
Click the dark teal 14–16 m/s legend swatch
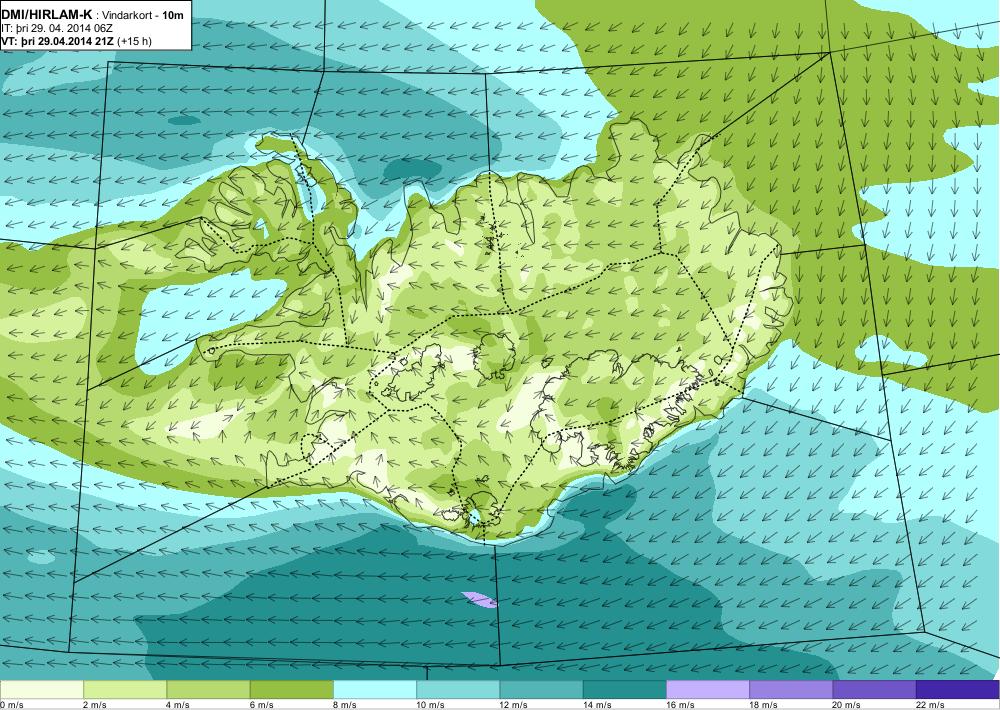pyautogui.click(x=624, y=690)
